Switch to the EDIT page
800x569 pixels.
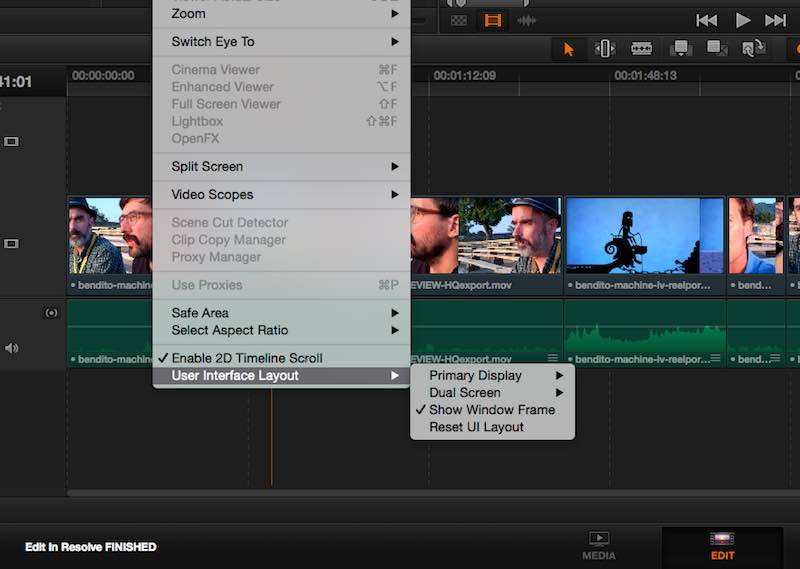point(722,546)
